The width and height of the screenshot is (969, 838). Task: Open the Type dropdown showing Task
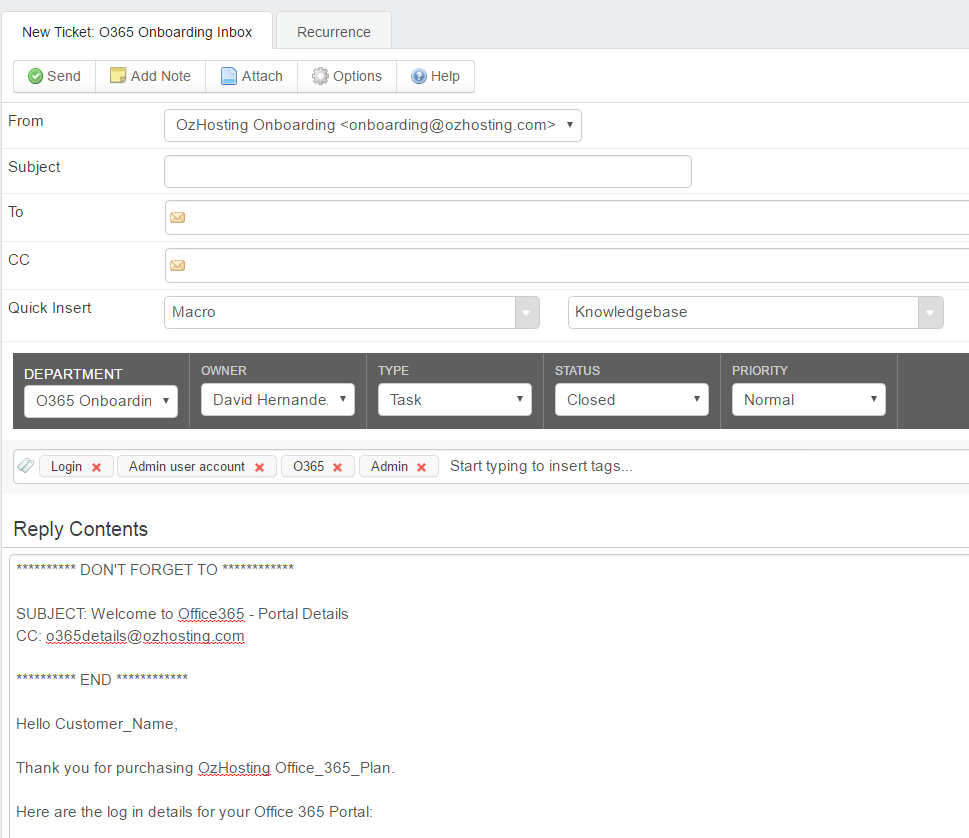tap(455, 400)
